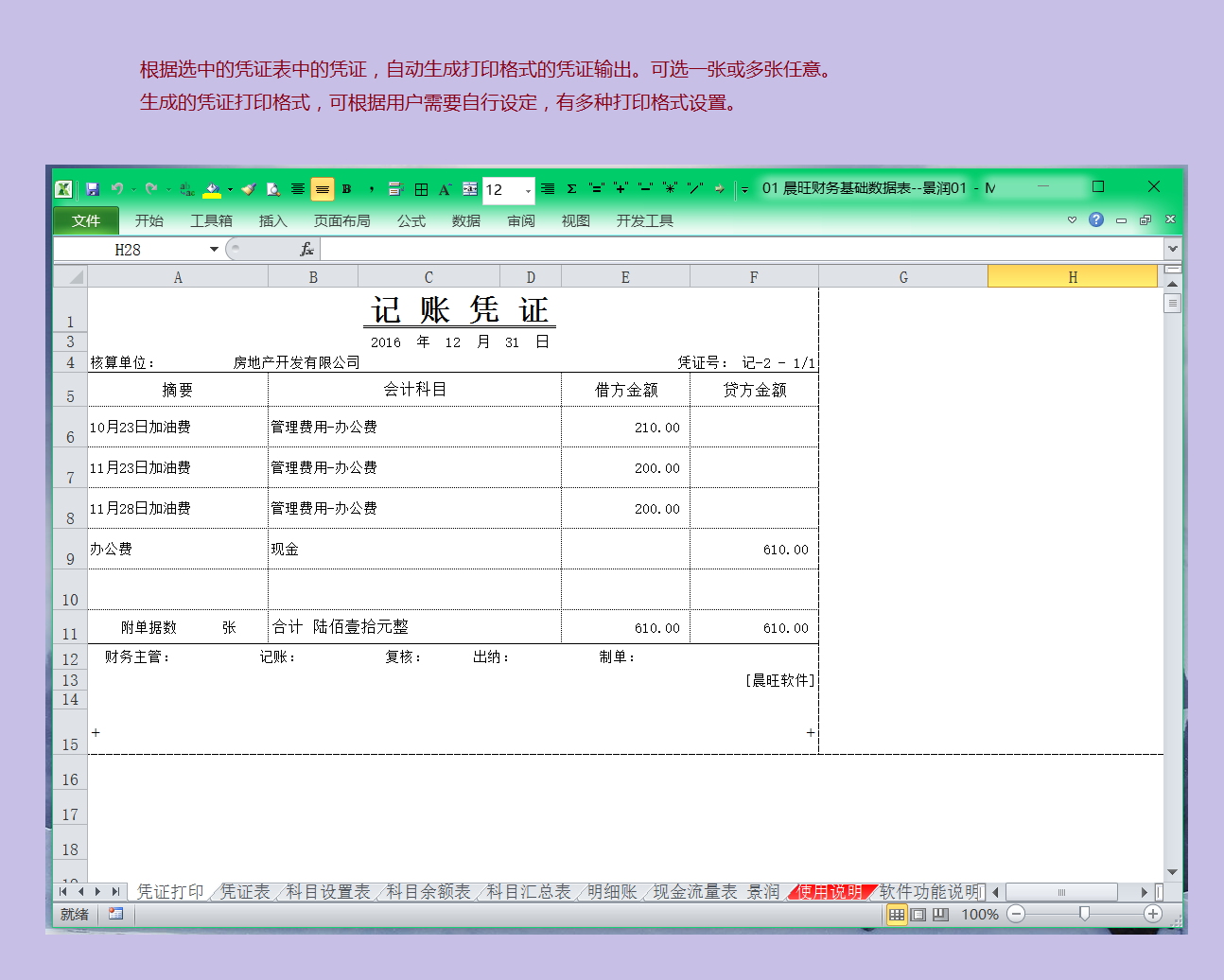Switch to Page Layout view in status bar

(x=918, y=914)
